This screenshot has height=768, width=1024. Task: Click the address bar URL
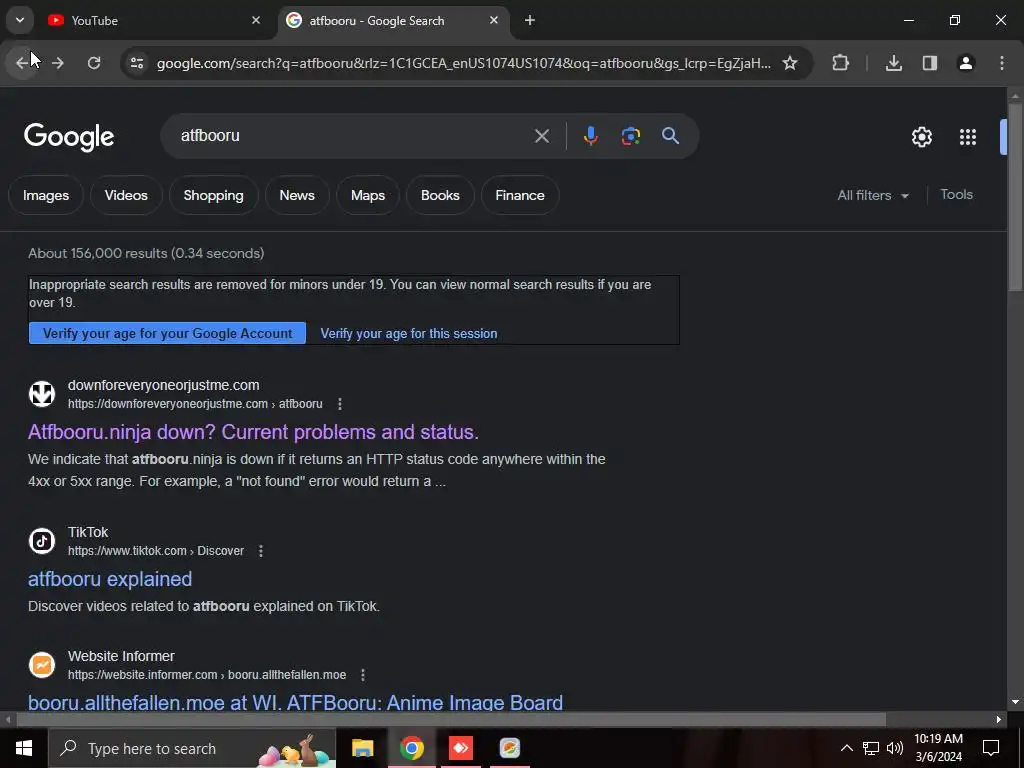464,63
